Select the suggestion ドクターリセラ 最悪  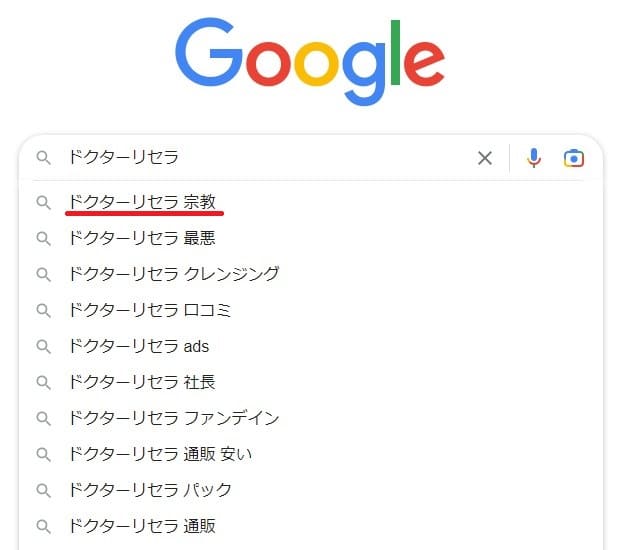142,238
